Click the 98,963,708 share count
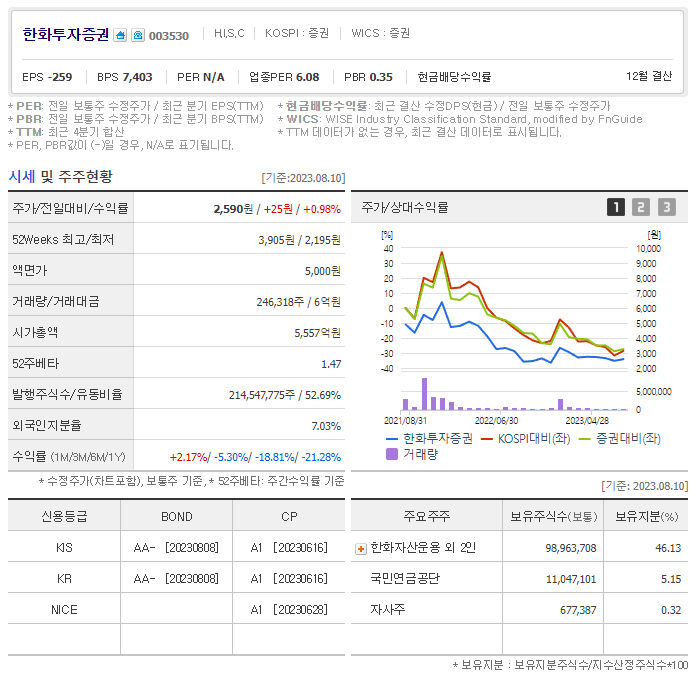 [x=571, y=548]
